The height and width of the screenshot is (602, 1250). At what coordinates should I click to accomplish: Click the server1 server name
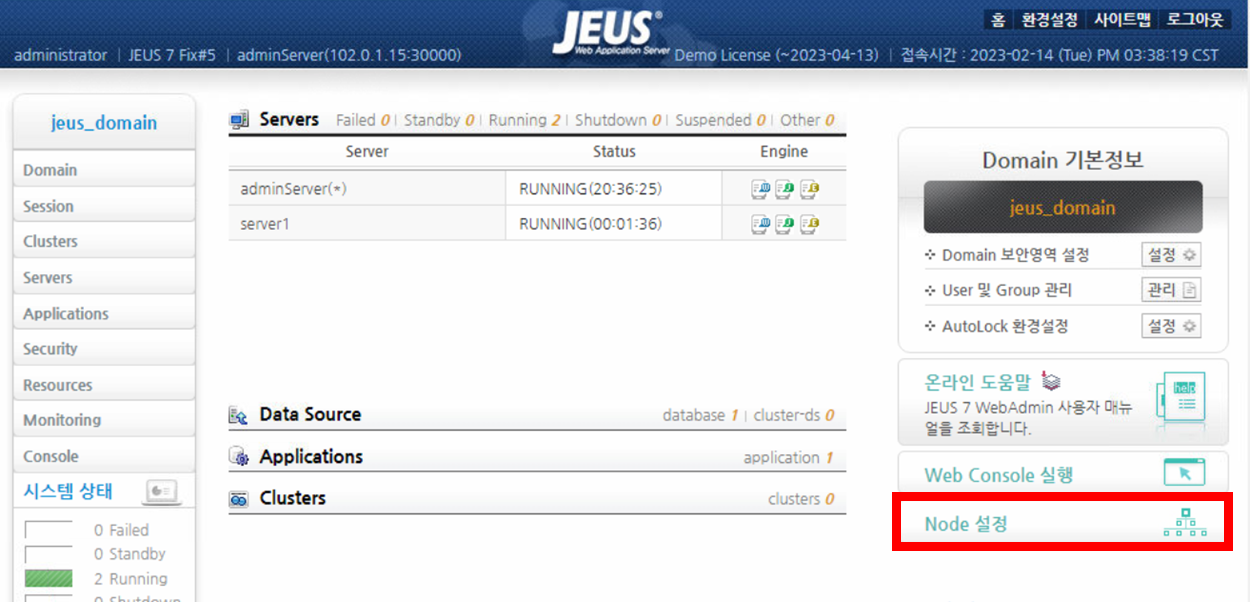coord(265,224)
